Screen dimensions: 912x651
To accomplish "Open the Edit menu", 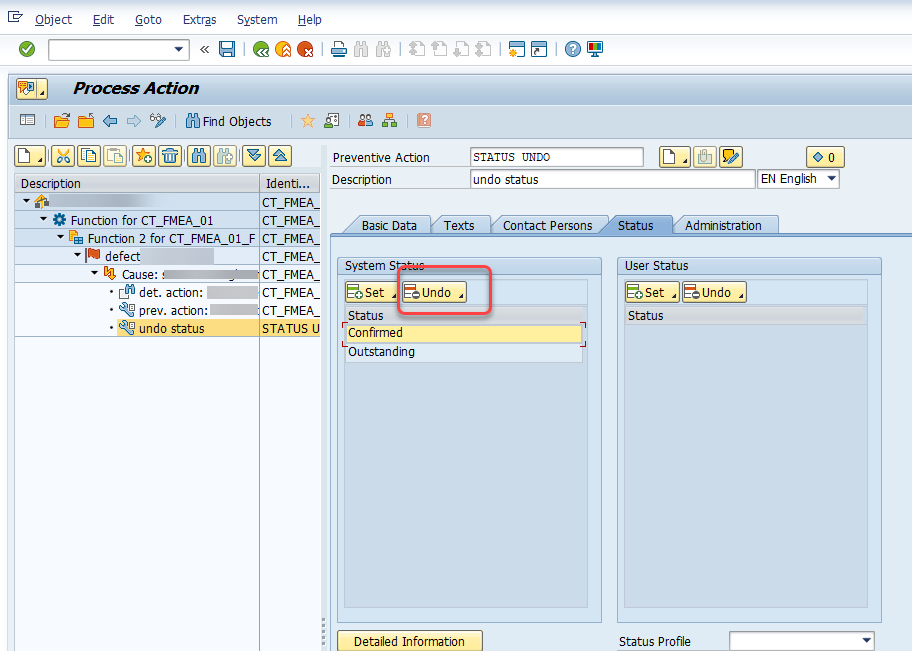I will (104, 20).
